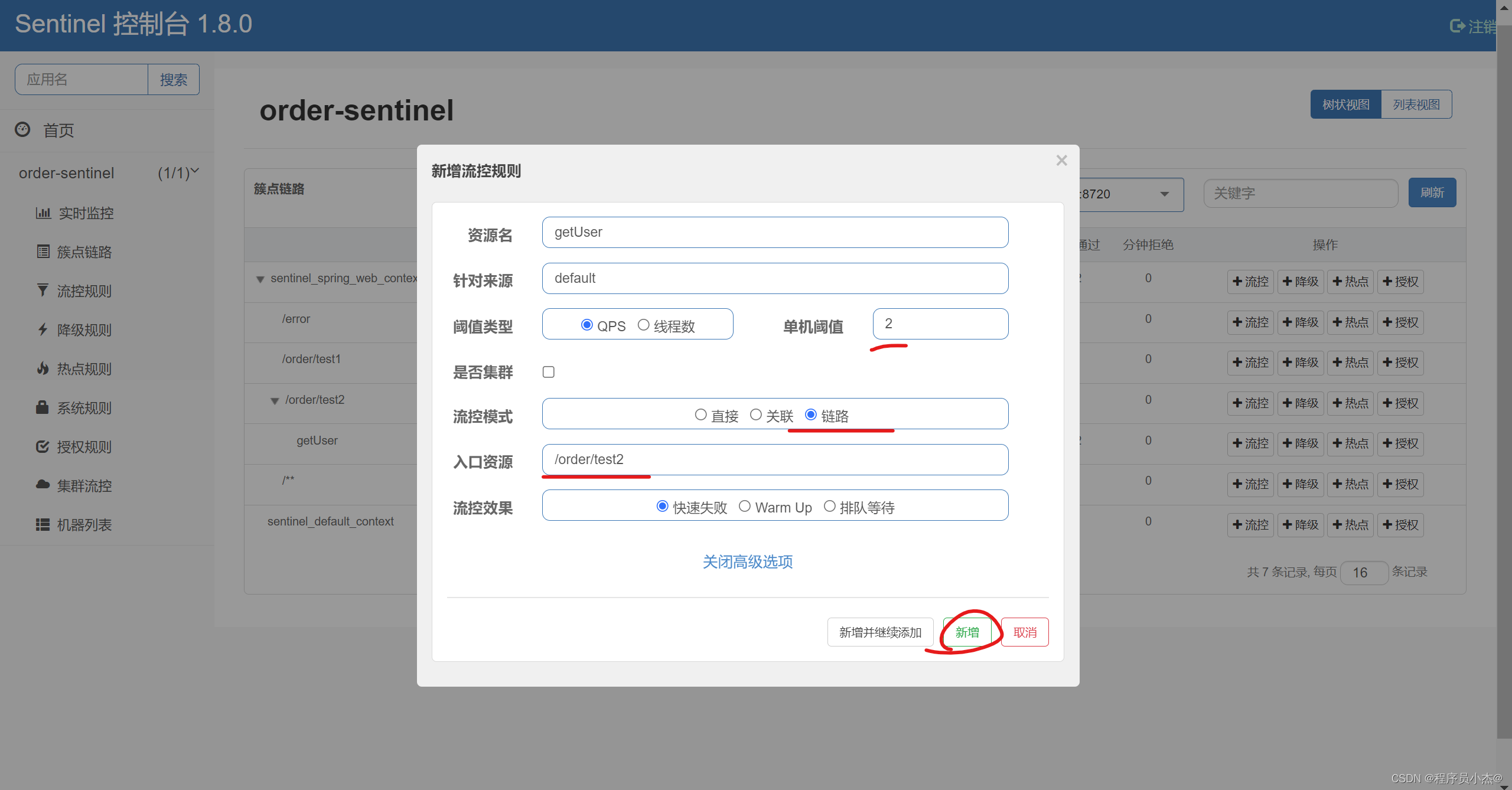The image size is (1512, 790).
Task: Click +流控 for the /error row
Action: point(1250,322)
